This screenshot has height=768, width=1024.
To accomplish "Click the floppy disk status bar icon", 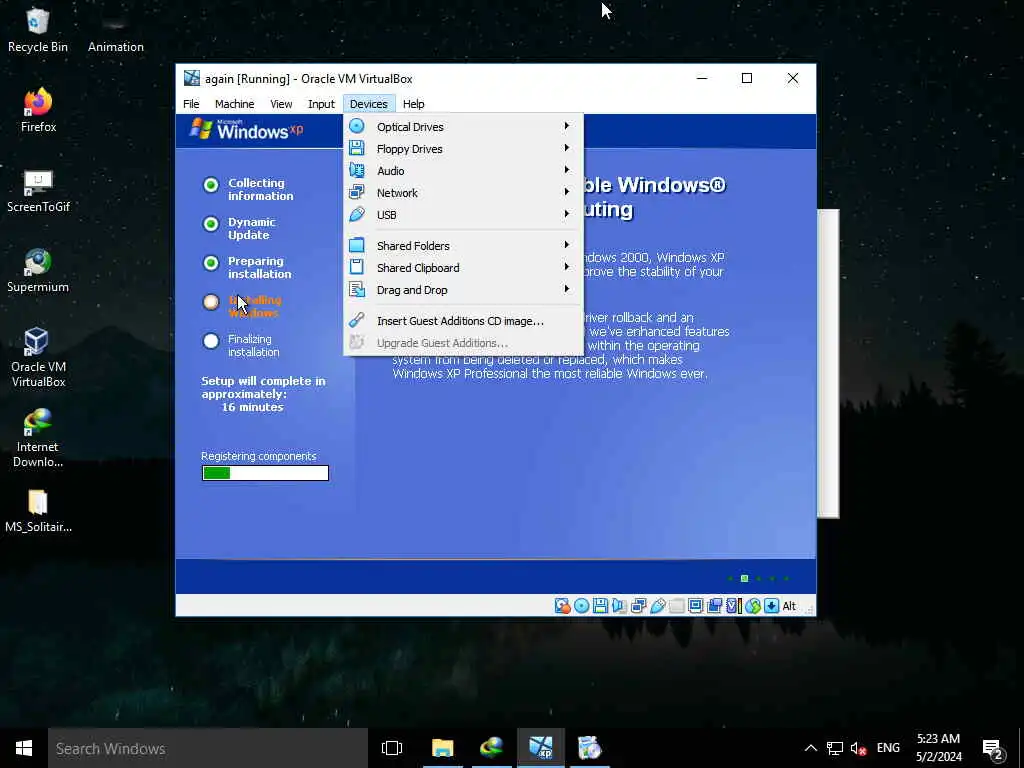I will 600,606.
